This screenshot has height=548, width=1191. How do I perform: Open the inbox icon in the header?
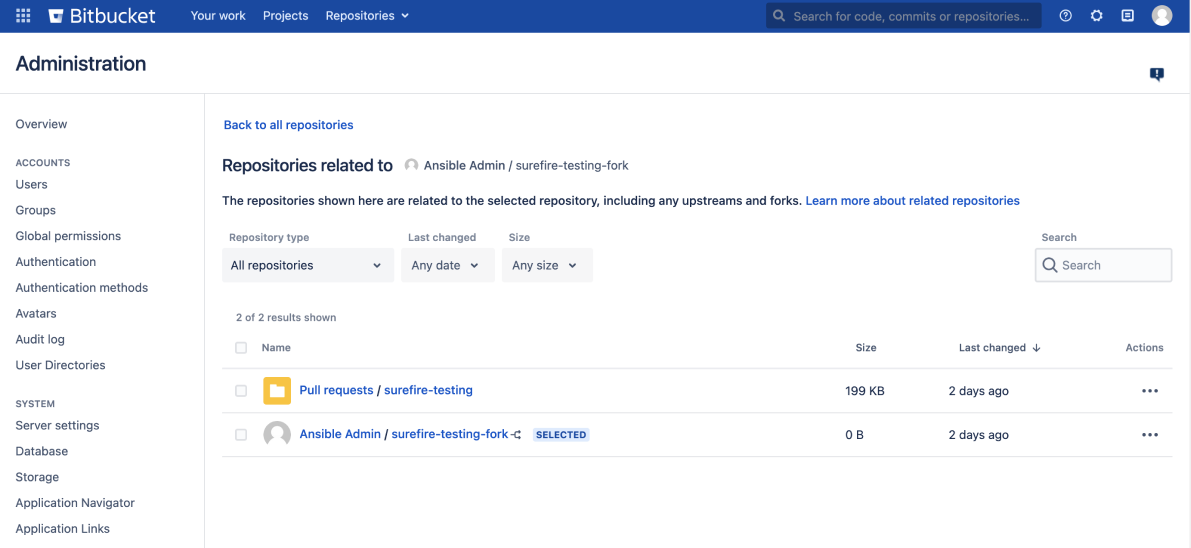click(1128, 15)
